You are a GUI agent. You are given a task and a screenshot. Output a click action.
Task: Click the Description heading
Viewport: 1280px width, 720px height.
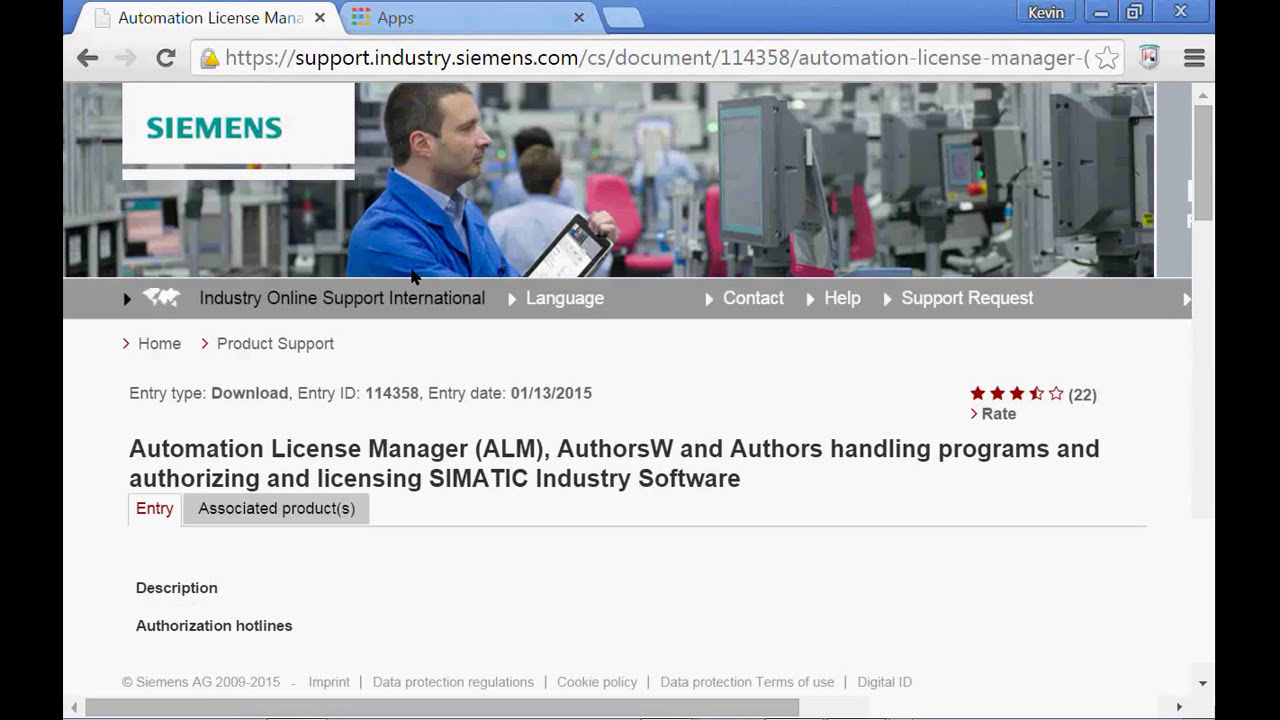tap(176, 588)
